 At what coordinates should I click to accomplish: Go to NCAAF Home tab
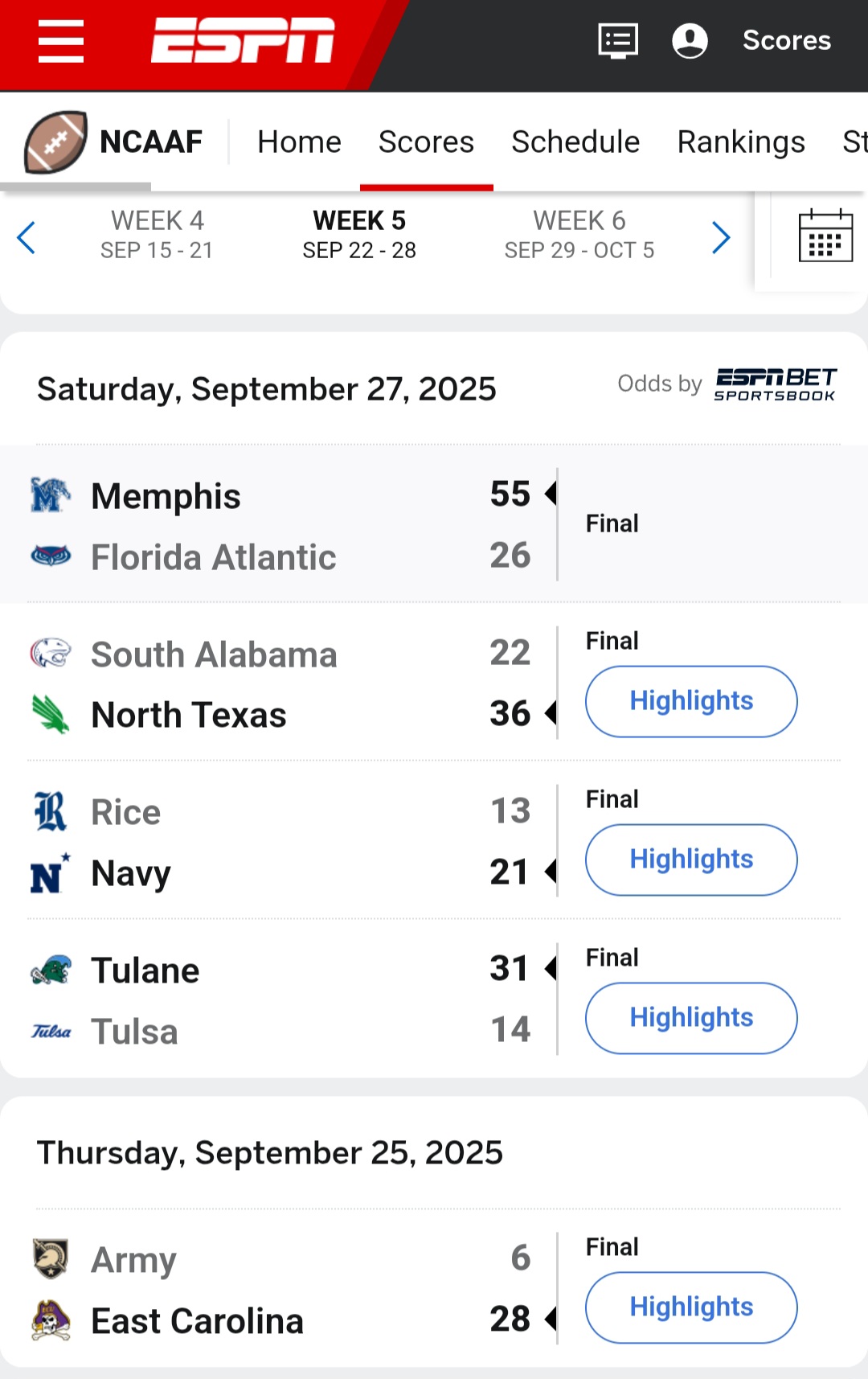click(x=299, y=142)
